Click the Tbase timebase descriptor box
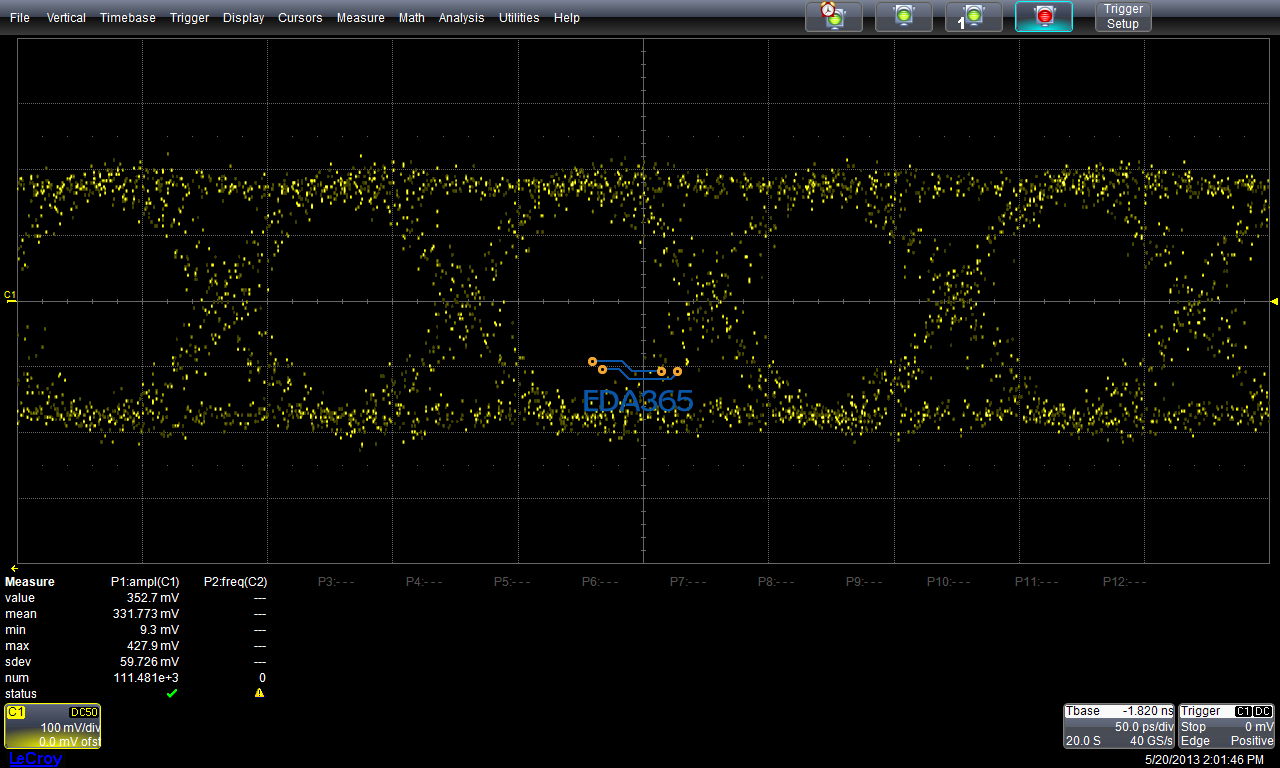1280x768 pixels. click(1119, 726)
